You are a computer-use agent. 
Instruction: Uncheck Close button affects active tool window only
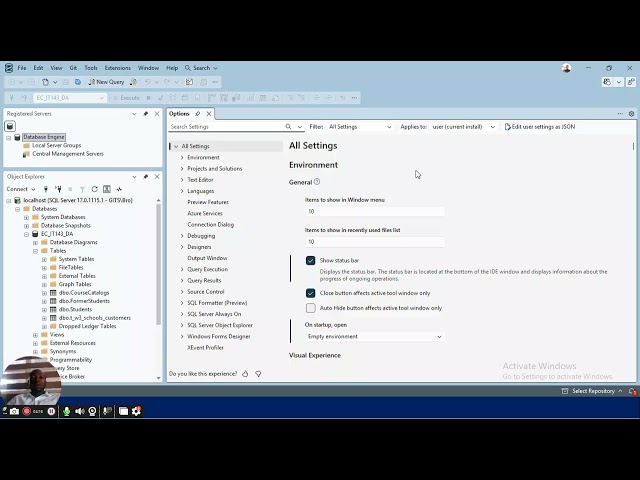311,293
